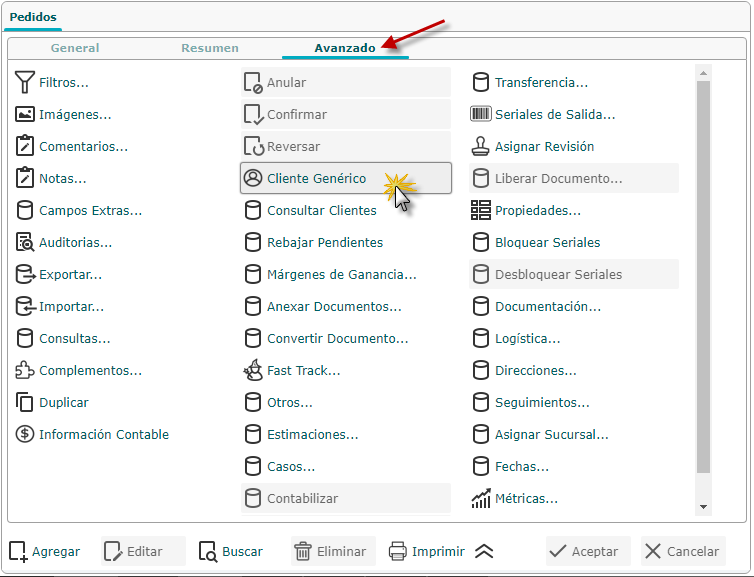The image size is (754, 577).
Task: Click the Reversar document icon
Action: [253, 146]
